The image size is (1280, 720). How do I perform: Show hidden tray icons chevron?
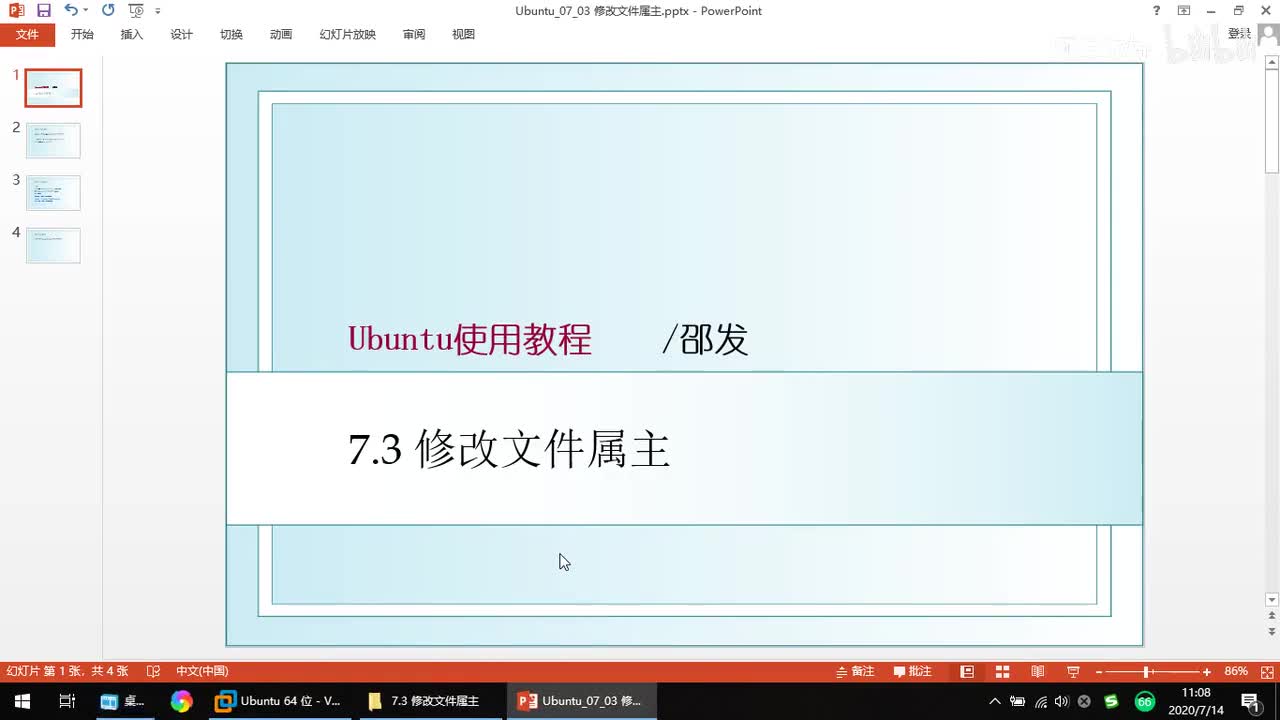pyautogui.click(x=995, y=701)
